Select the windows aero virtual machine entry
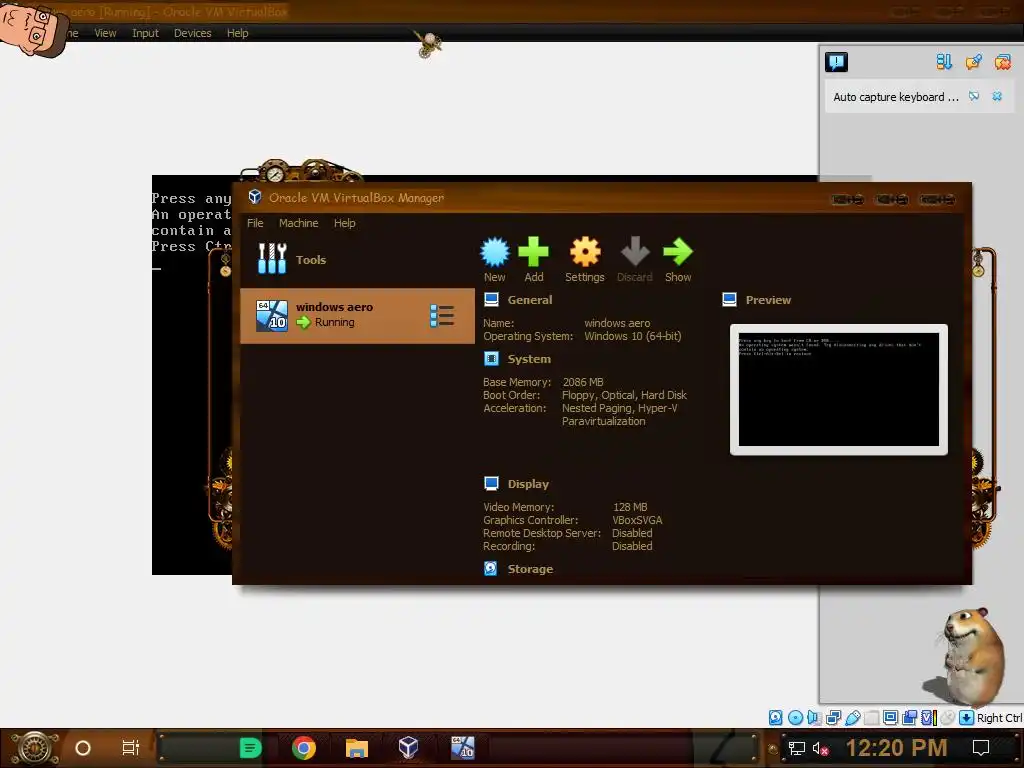The height and width of the screenshot is (768, 1024). [x=357, y=315]
